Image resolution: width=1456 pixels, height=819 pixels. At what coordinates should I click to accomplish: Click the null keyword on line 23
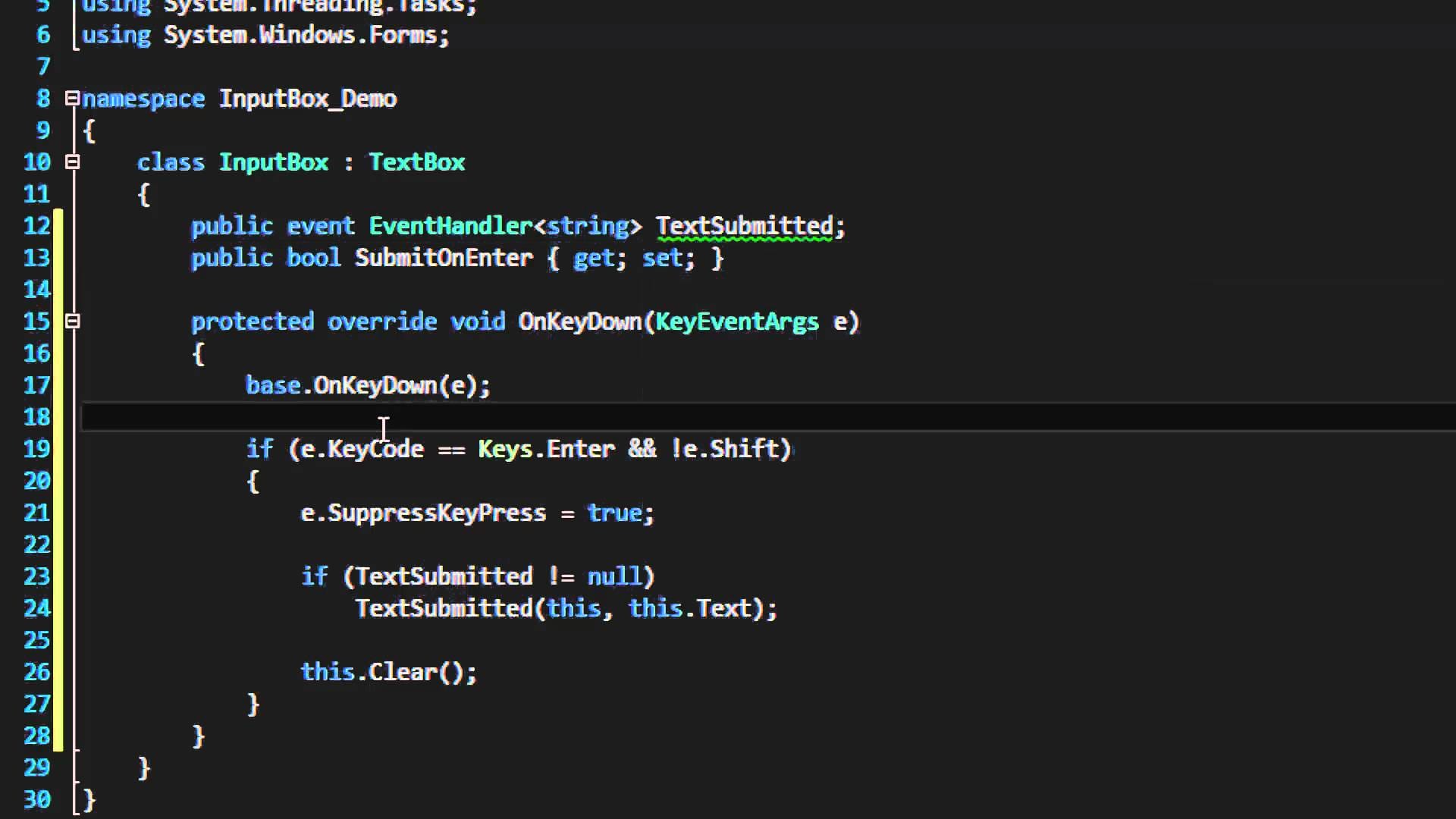tap(614, 576)
